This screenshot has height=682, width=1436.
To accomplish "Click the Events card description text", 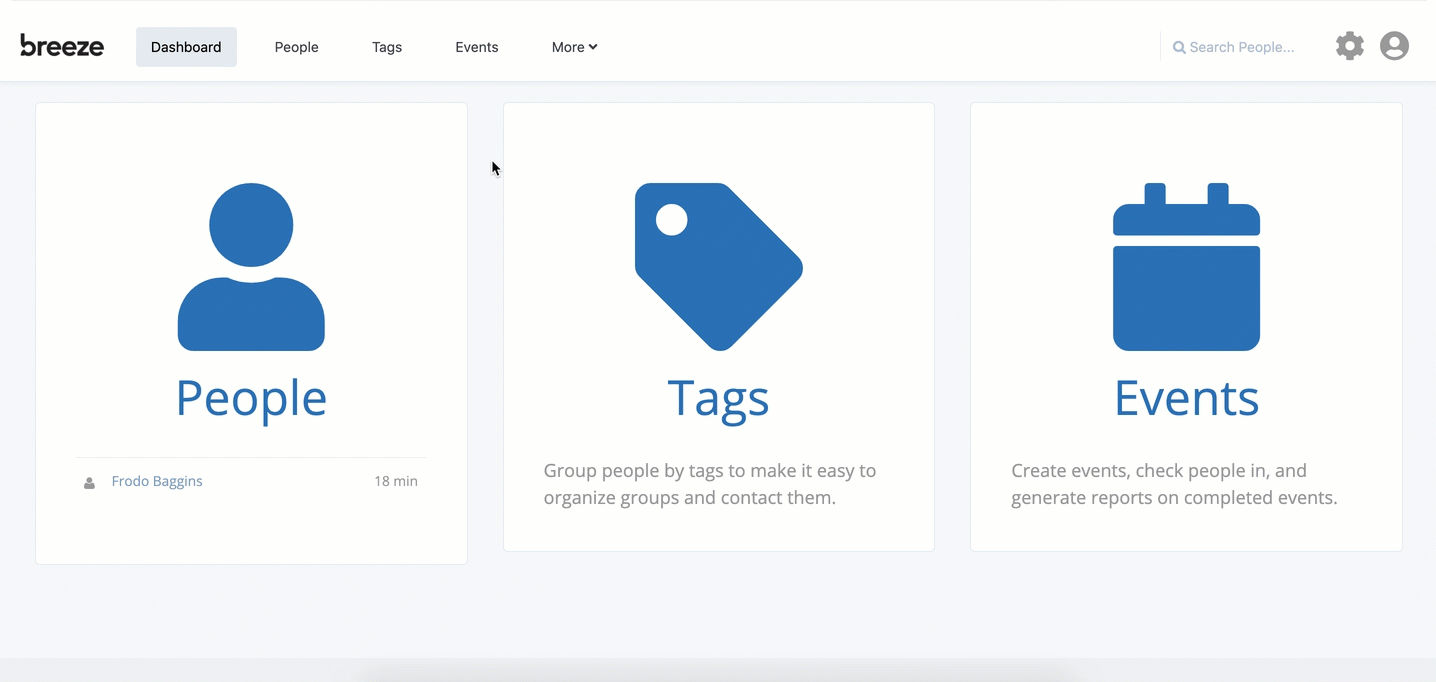I will click(1174, 484).
